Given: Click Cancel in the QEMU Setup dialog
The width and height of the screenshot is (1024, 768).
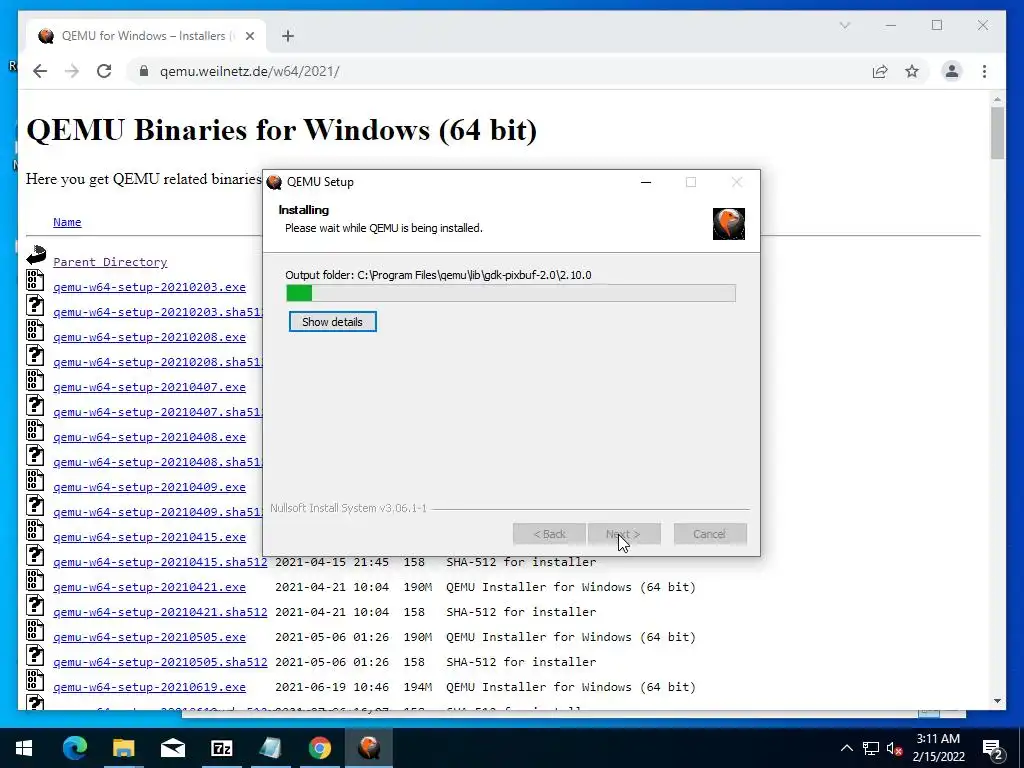Looking at the screenshot, I should [x=710, y=534].
